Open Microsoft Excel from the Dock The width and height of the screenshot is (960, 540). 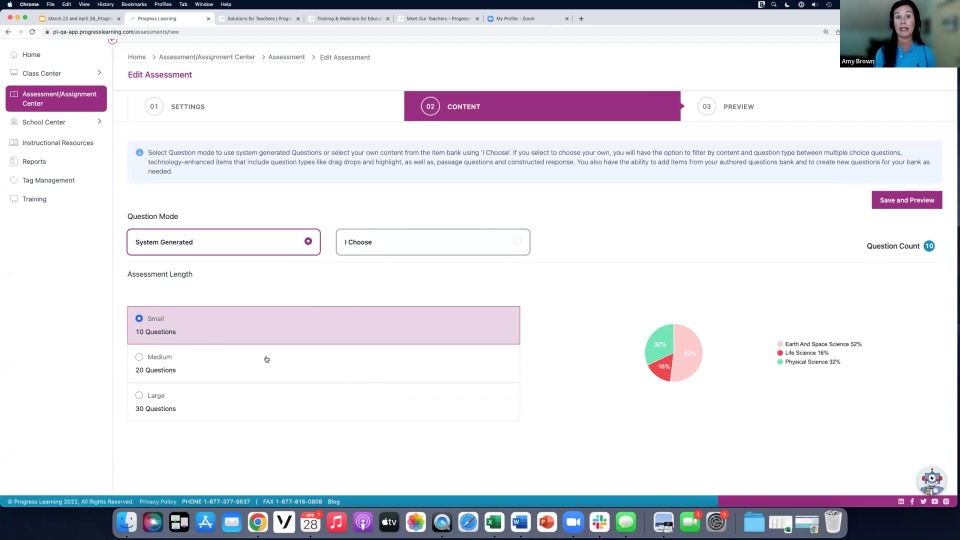coord(494,522)
